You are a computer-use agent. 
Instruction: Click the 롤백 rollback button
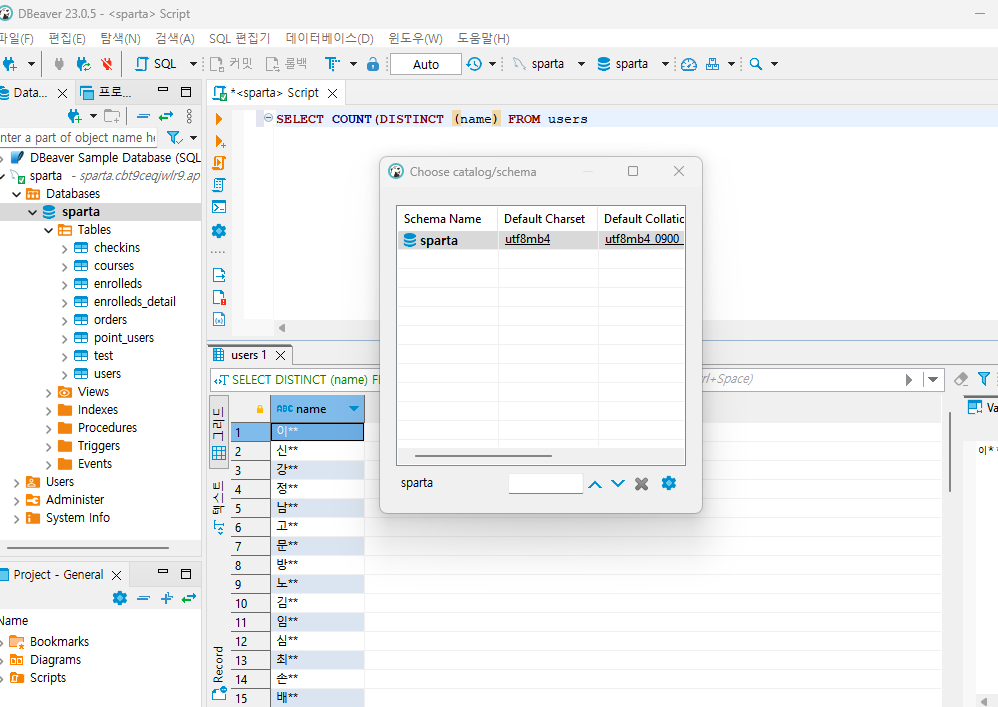click(x=287, y=64)
